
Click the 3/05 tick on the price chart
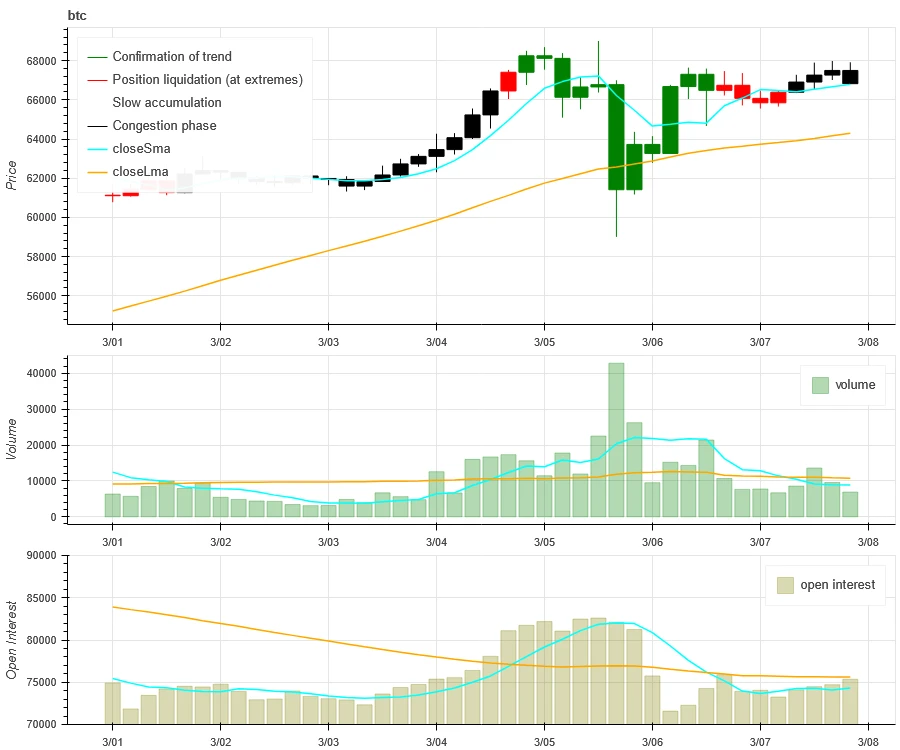tap(543, 340)
